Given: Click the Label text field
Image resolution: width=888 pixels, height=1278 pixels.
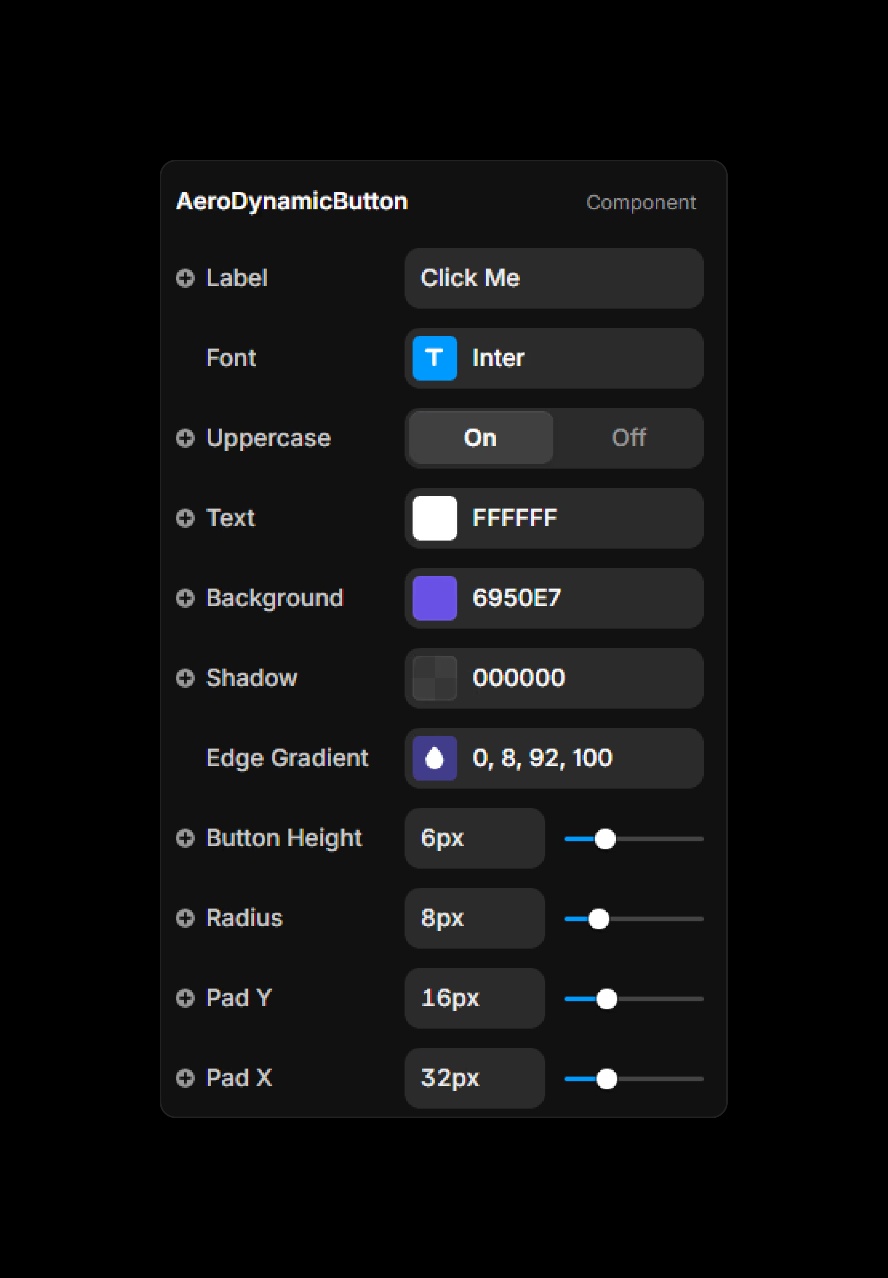Looking at the screenshot, I should pyautogui.click(x=554, y=278).
